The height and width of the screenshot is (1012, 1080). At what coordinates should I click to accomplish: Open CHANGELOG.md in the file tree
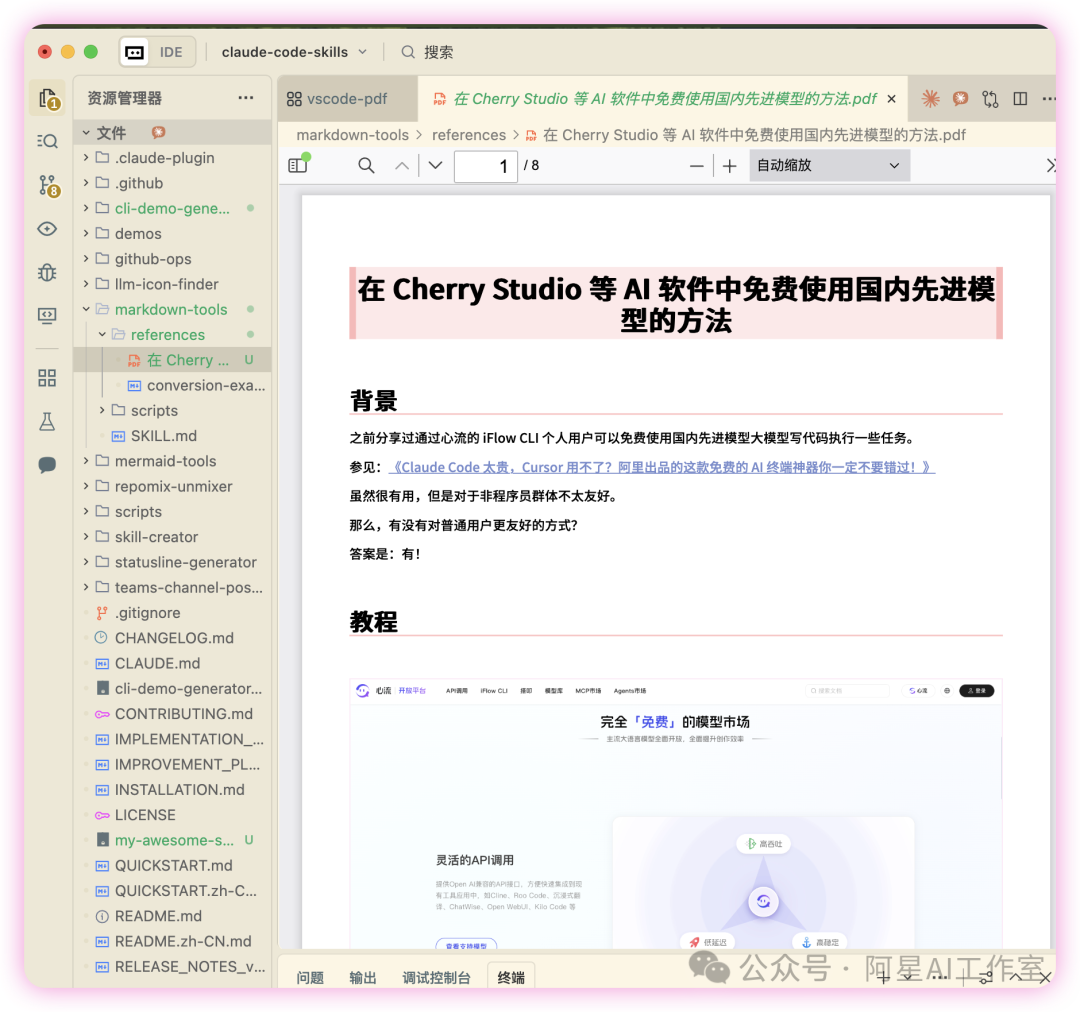[174, 638]
